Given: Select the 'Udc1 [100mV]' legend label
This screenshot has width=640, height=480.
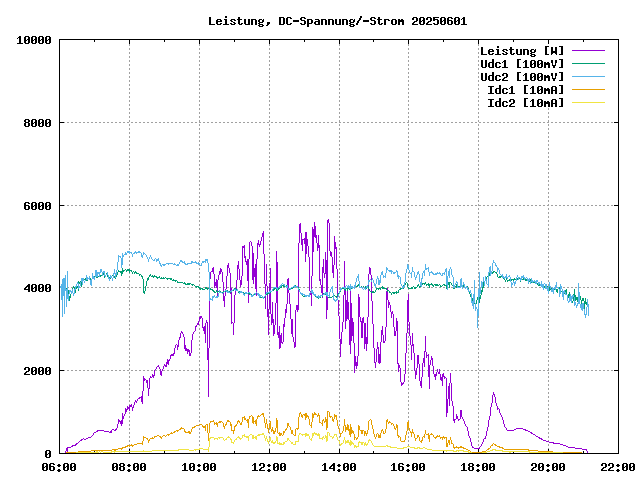Looking at the screenshot, I should coord(521,64).
